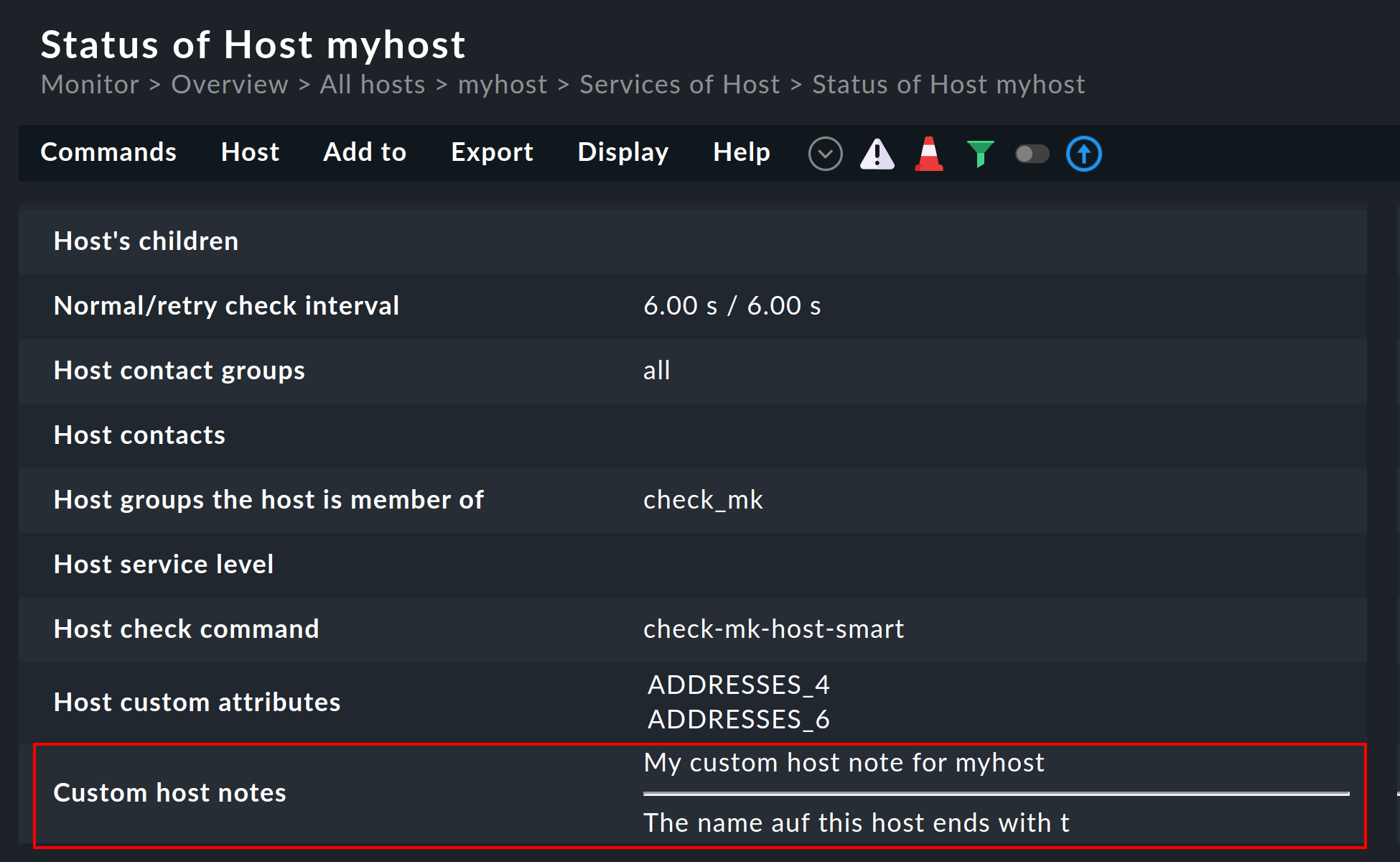
Task: Click the Display menu option
Action: (623, 153)
